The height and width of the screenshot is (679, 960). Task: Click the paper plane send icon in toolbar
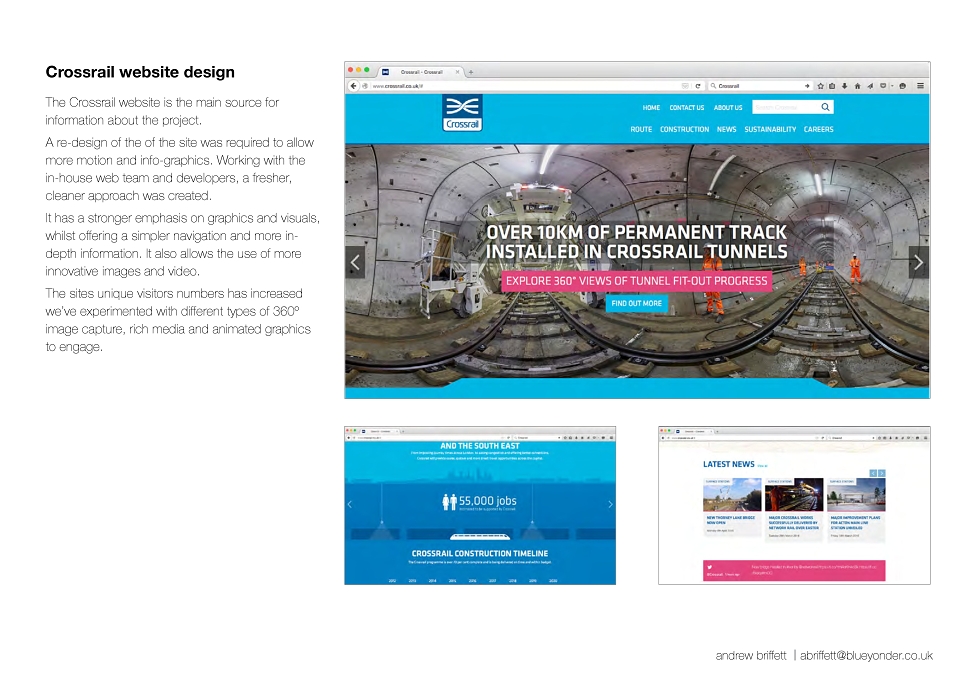870,86
